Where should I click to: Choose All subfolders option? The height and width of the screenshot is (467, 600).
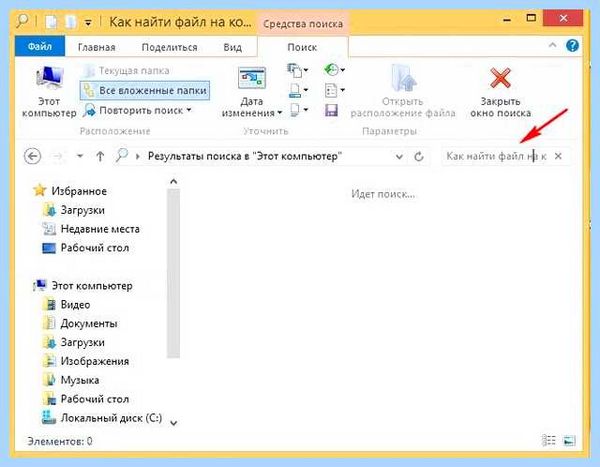145,90
